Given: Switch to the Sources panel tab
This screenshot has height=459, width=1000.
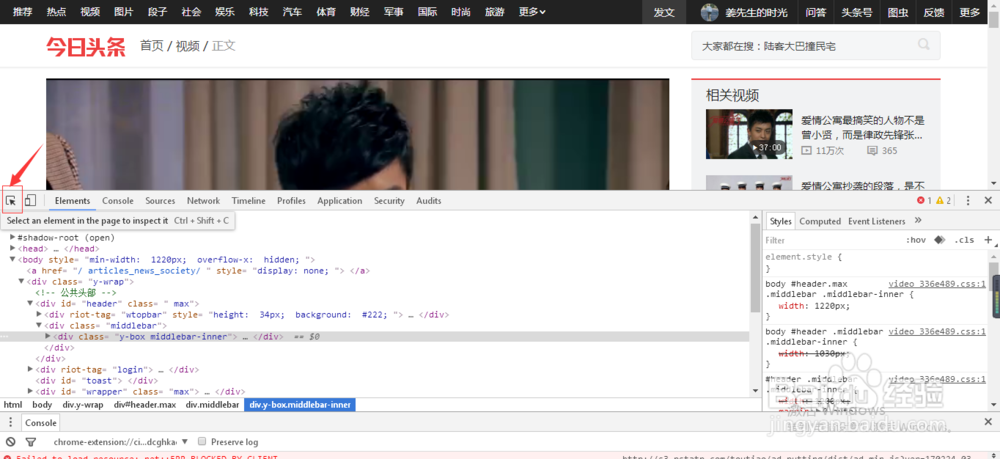Looking at the screenshot, I should 160,201.
